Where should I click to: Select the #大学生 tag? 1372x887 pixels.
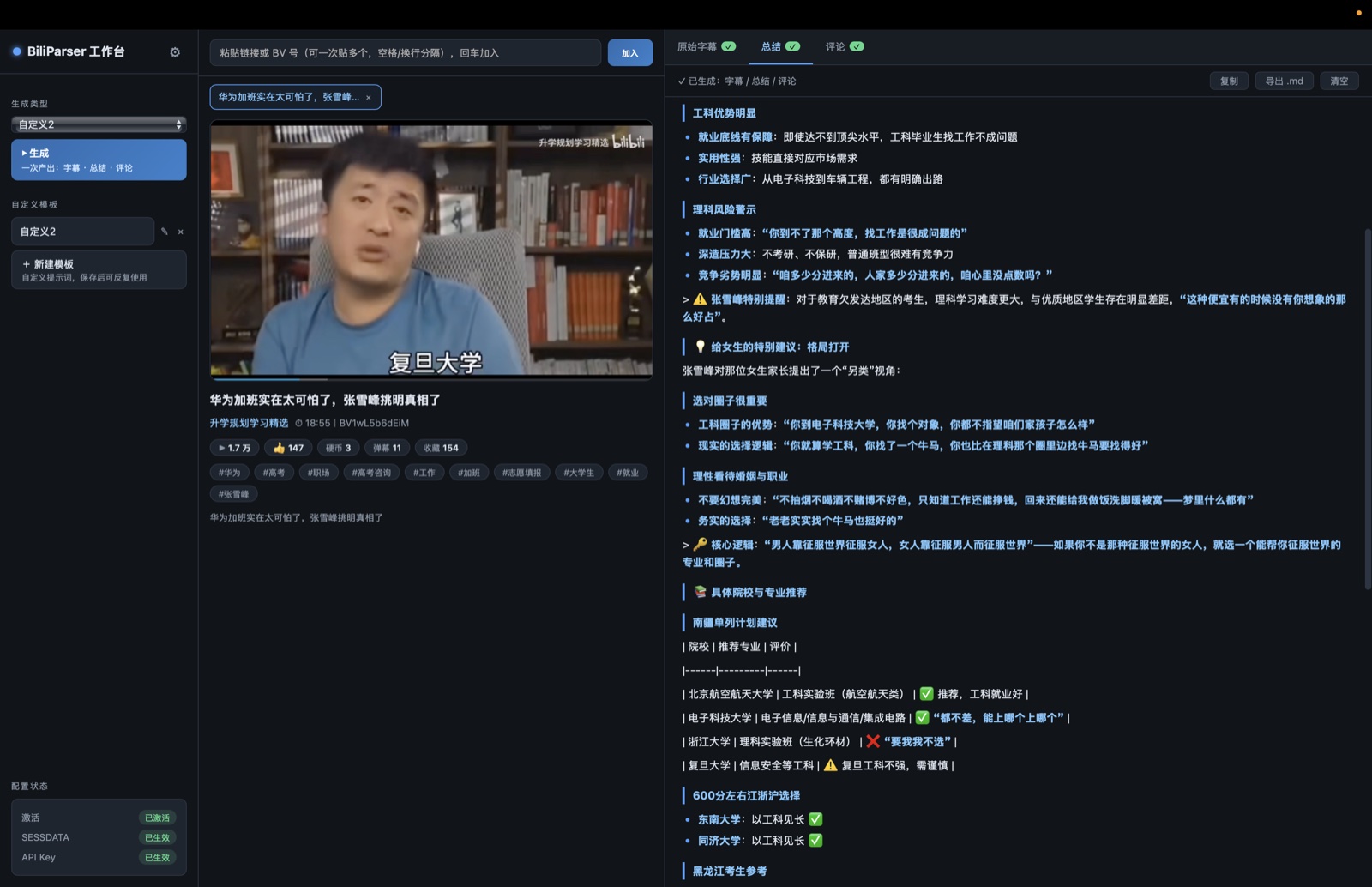[x=579, y=473]
